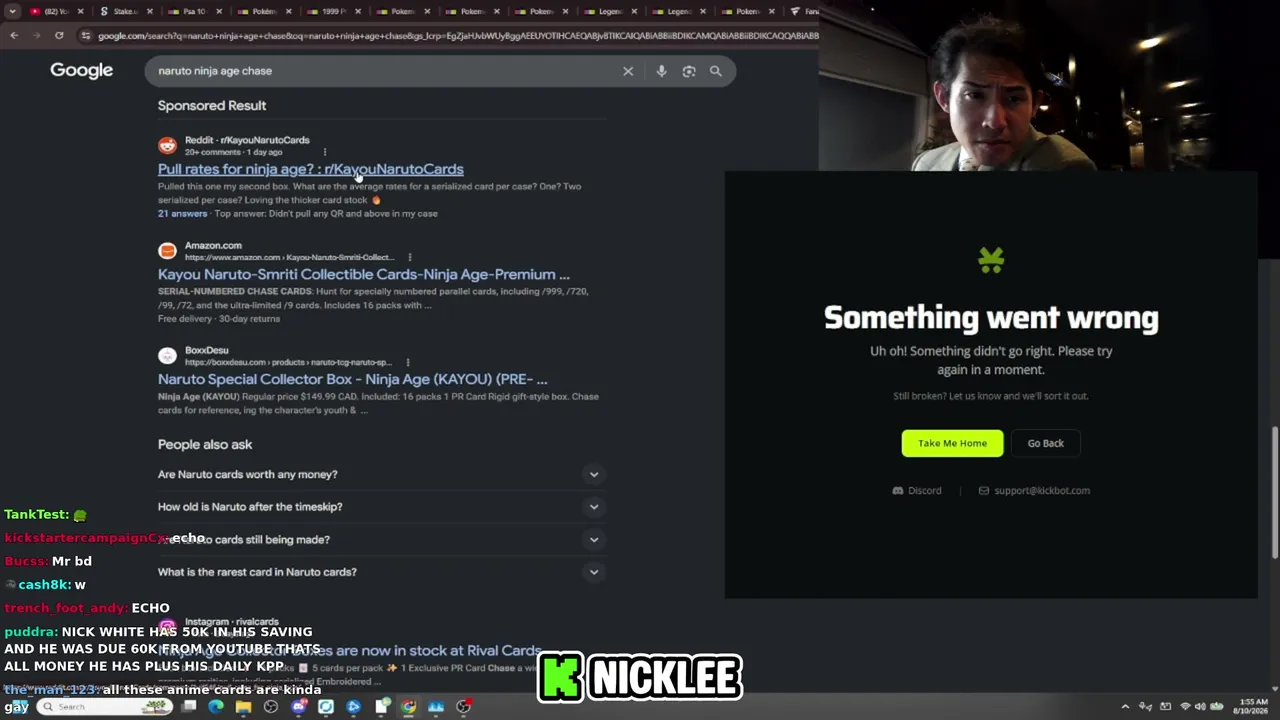
Task: Focus the Google search input field
Action: tap(385, 71)
